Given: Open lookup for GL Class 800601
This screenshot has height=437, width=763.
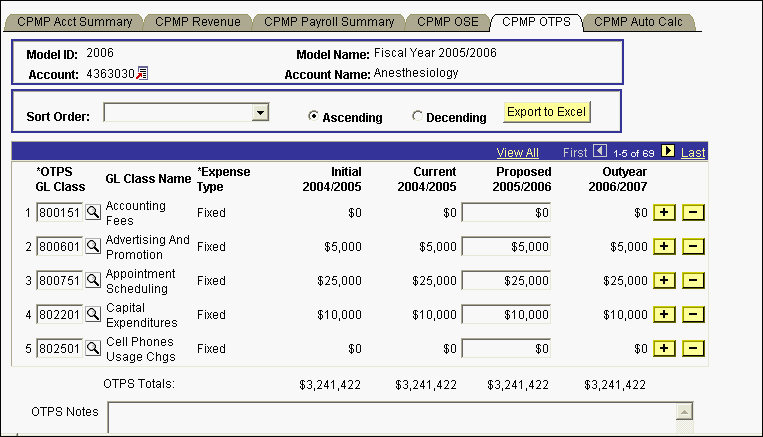Looking at the screenshot, I should (93, 246).
